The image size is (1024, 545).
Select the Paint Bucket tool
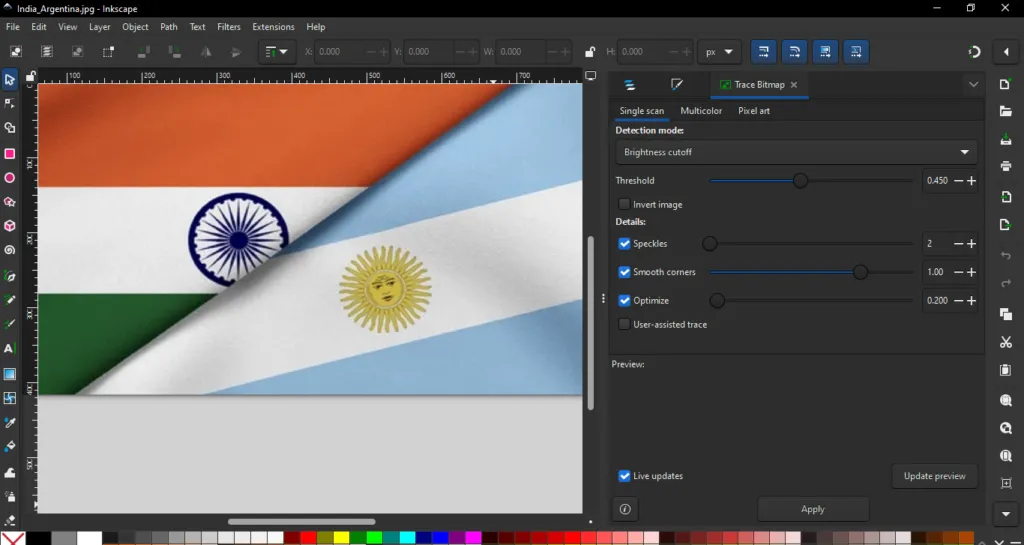click(9, 447)
